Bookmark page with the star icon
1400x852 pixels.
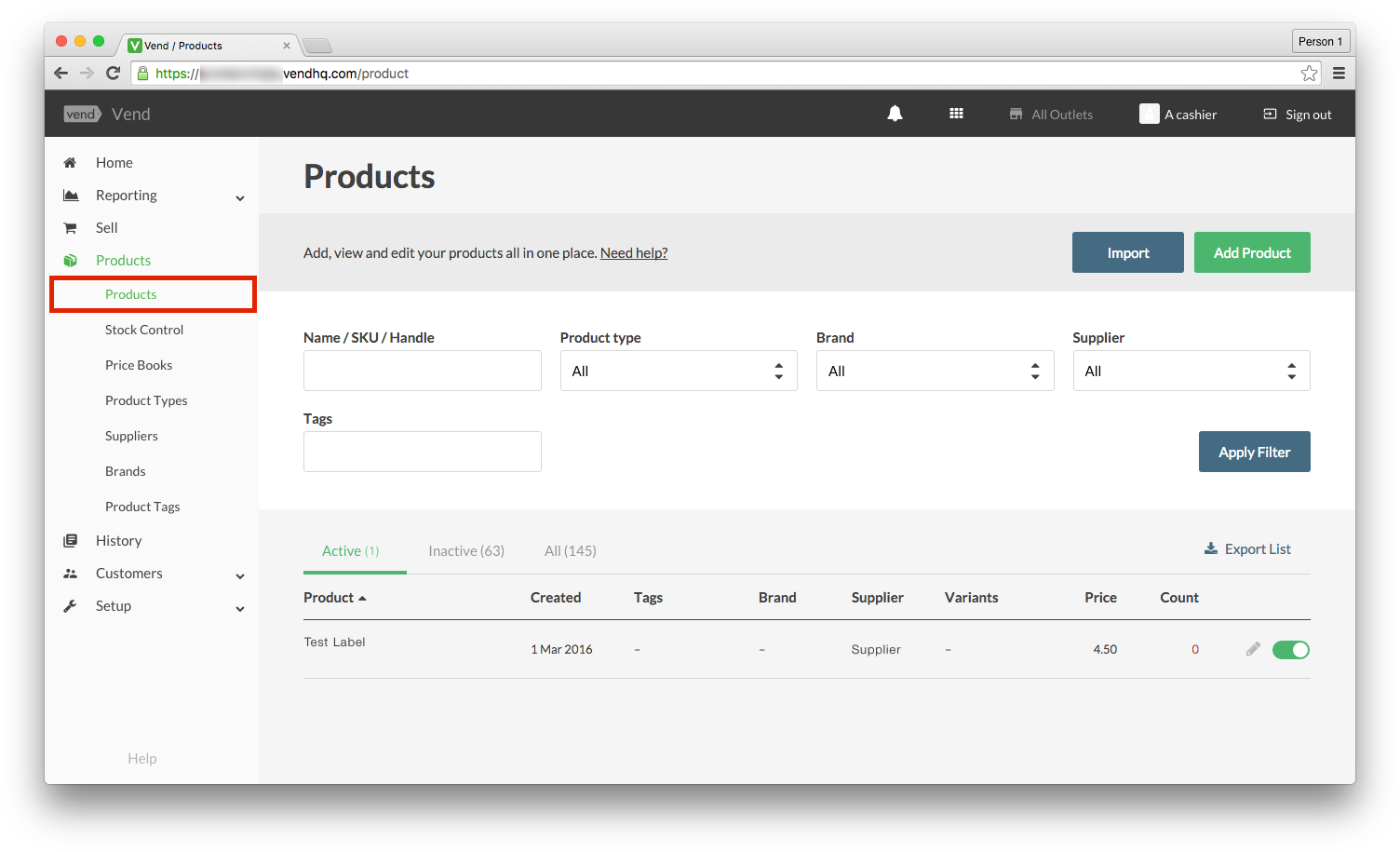click(1309, 74)
